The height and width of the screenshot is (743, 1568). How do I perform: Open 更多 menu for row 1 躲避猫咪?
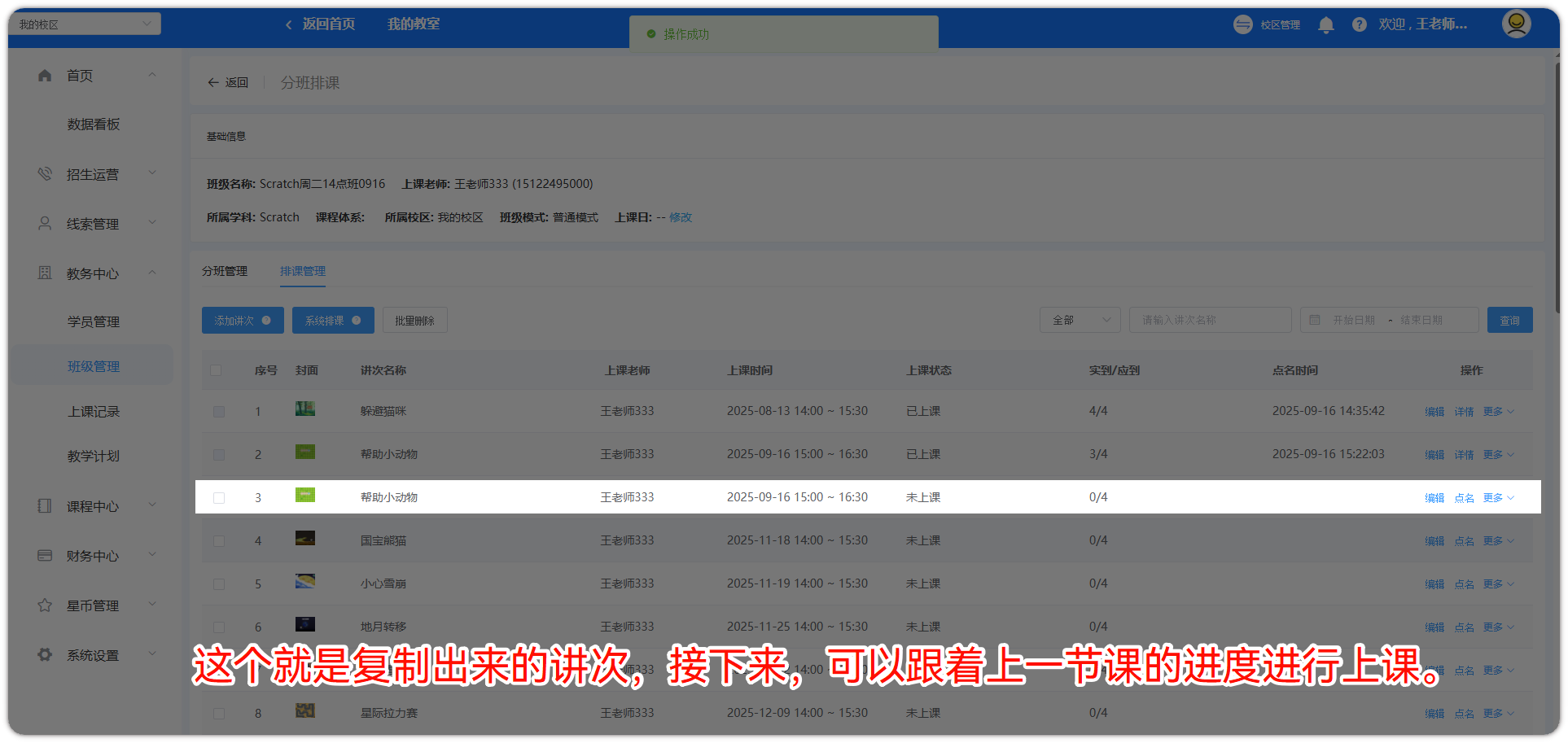click(x=1498, y=412)
